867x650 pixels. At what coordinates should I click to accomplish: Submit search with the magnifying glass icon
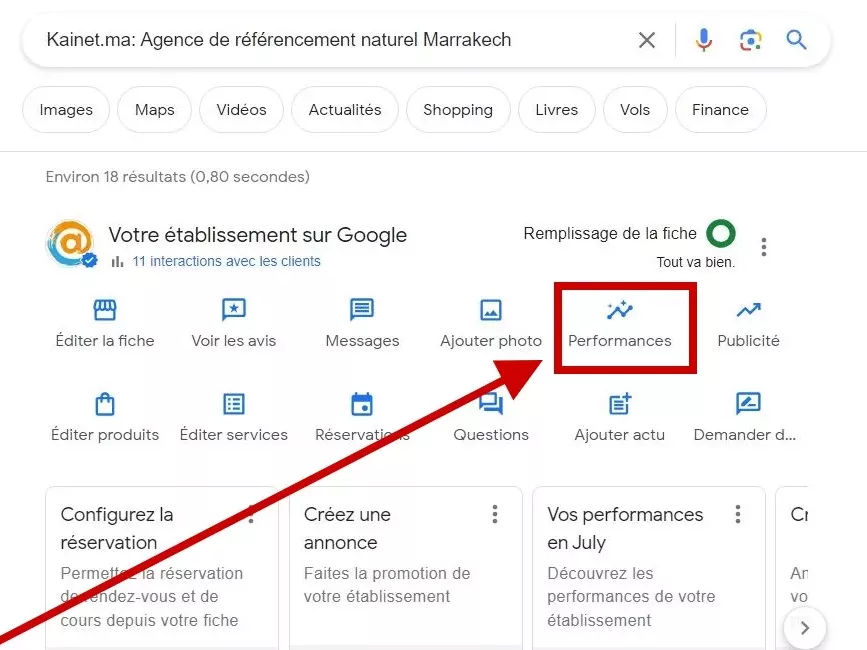click(x=796, y=40)
